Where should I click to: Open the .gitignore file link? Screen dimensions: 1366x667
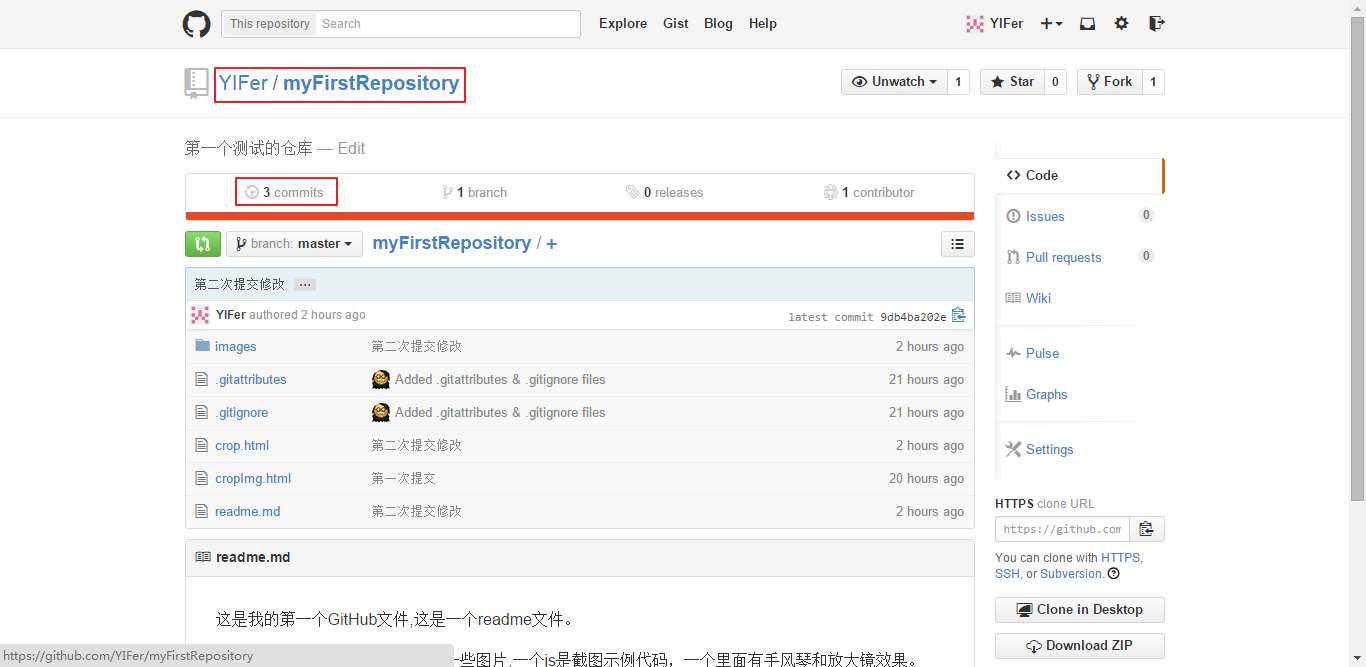click(241, 412)
